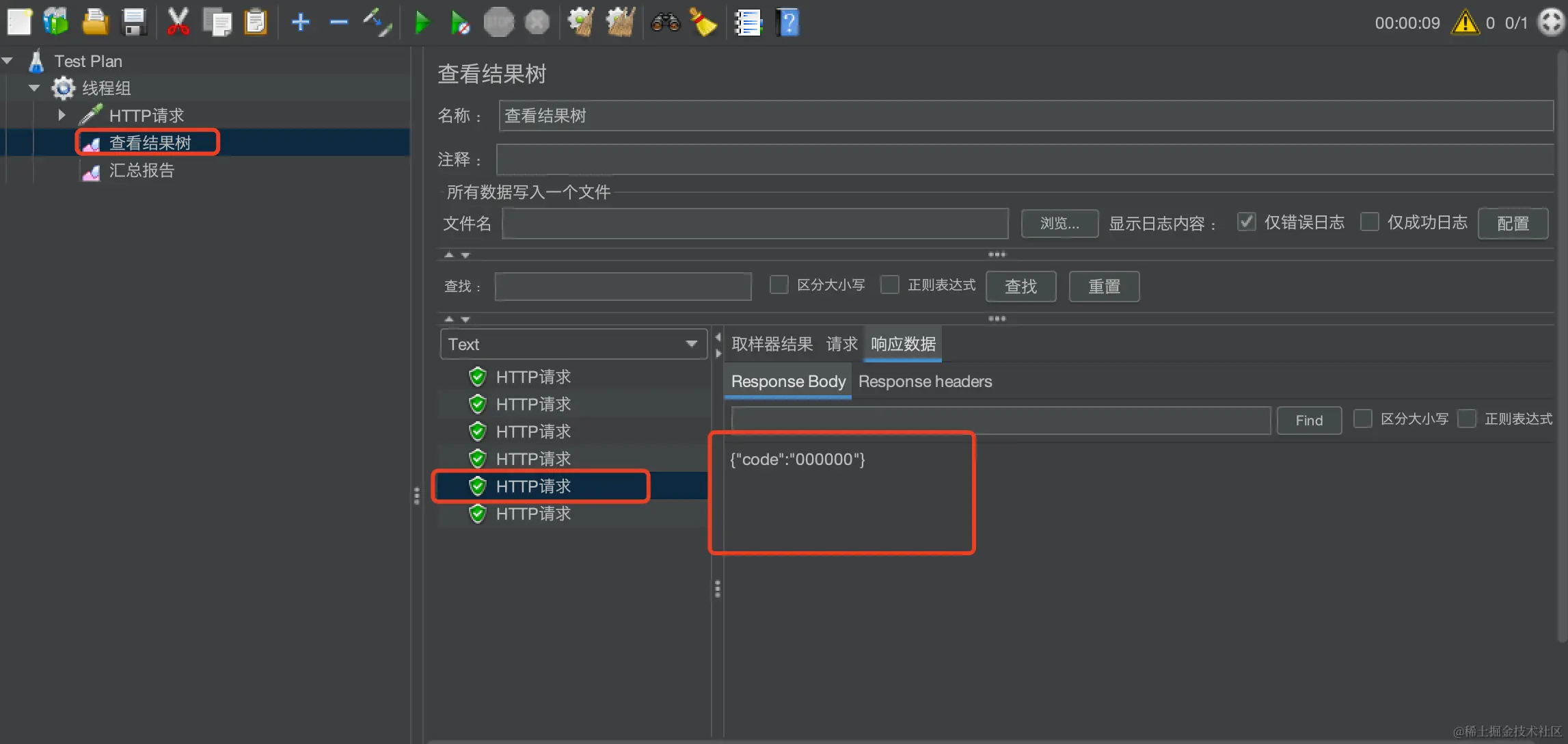Image resolution: width=1568 pixels, height=744 pixels.
Task: Click the Save floppy disk icon
Action: point(134,23)
